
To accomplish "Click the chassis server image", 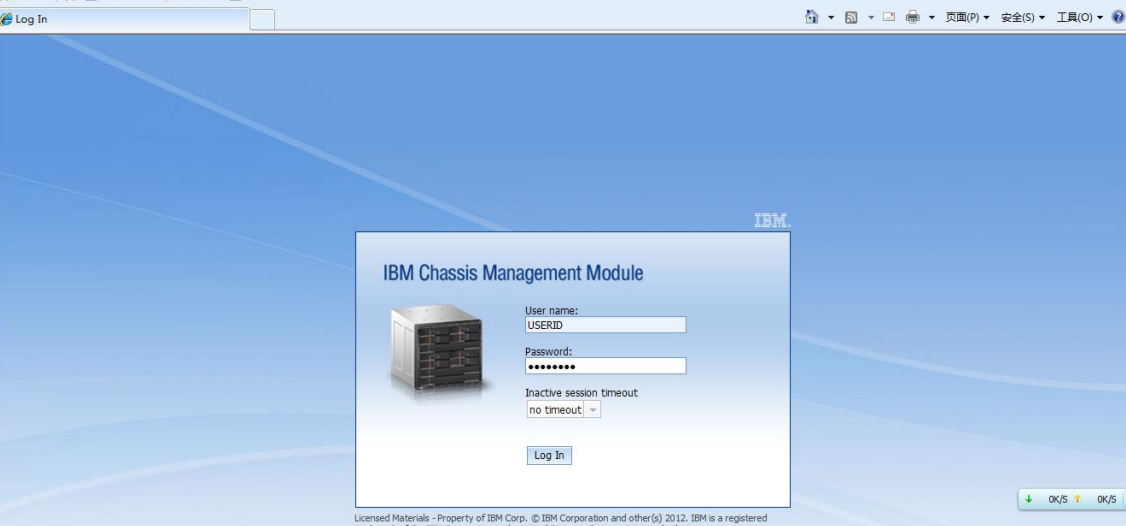I will (x=439, y=349).
